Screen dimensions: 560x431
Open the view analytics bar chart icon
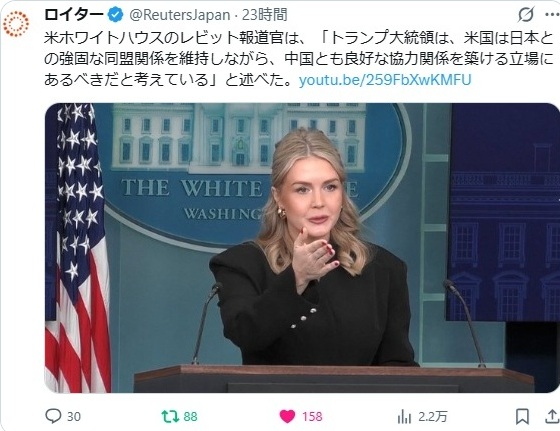[x=404, y=416]
